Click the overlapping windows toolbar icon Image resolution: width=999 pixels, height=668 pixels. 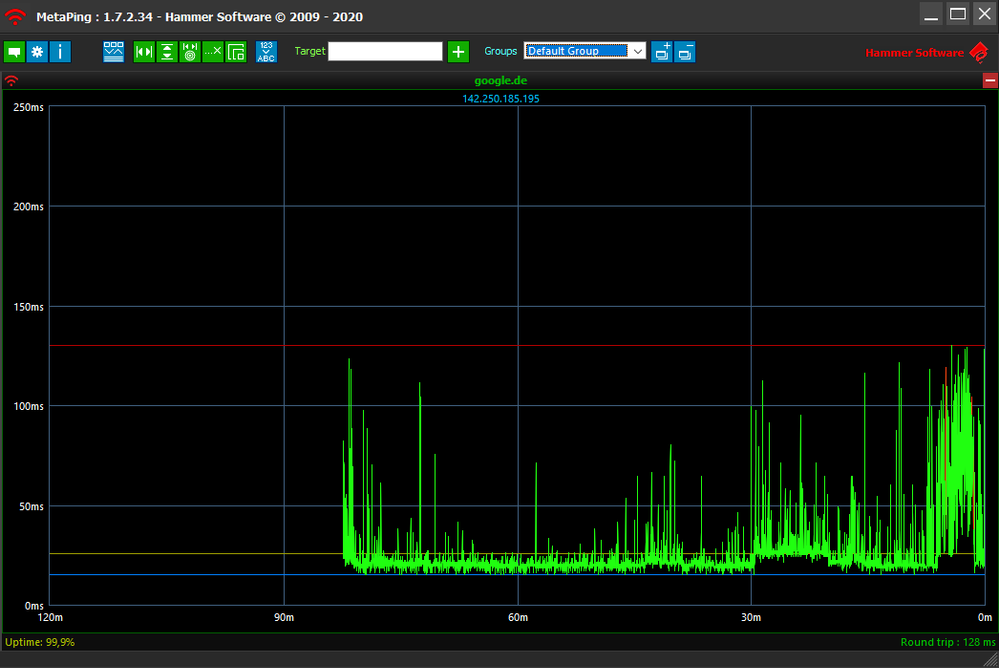click(x=236, y=52)
